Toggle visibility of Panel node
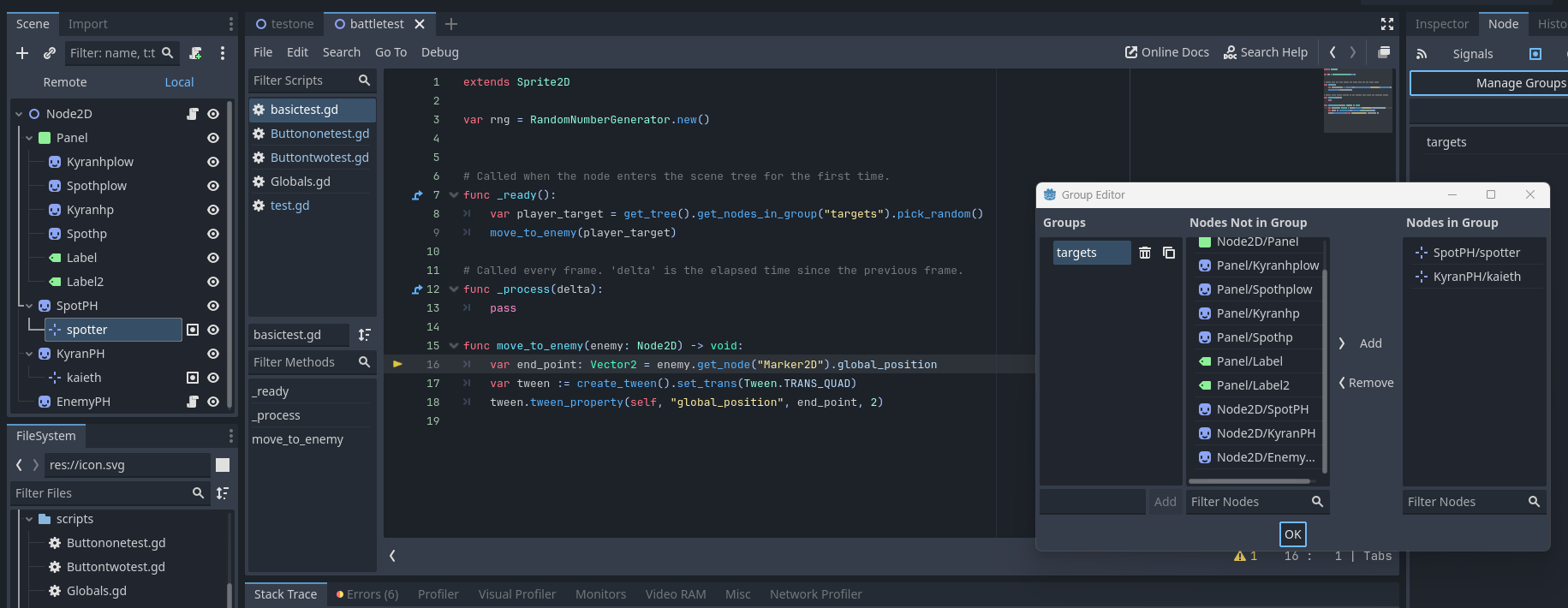Image resolution: width=1568 pixels, height=608 pixels. coord(213,138)
